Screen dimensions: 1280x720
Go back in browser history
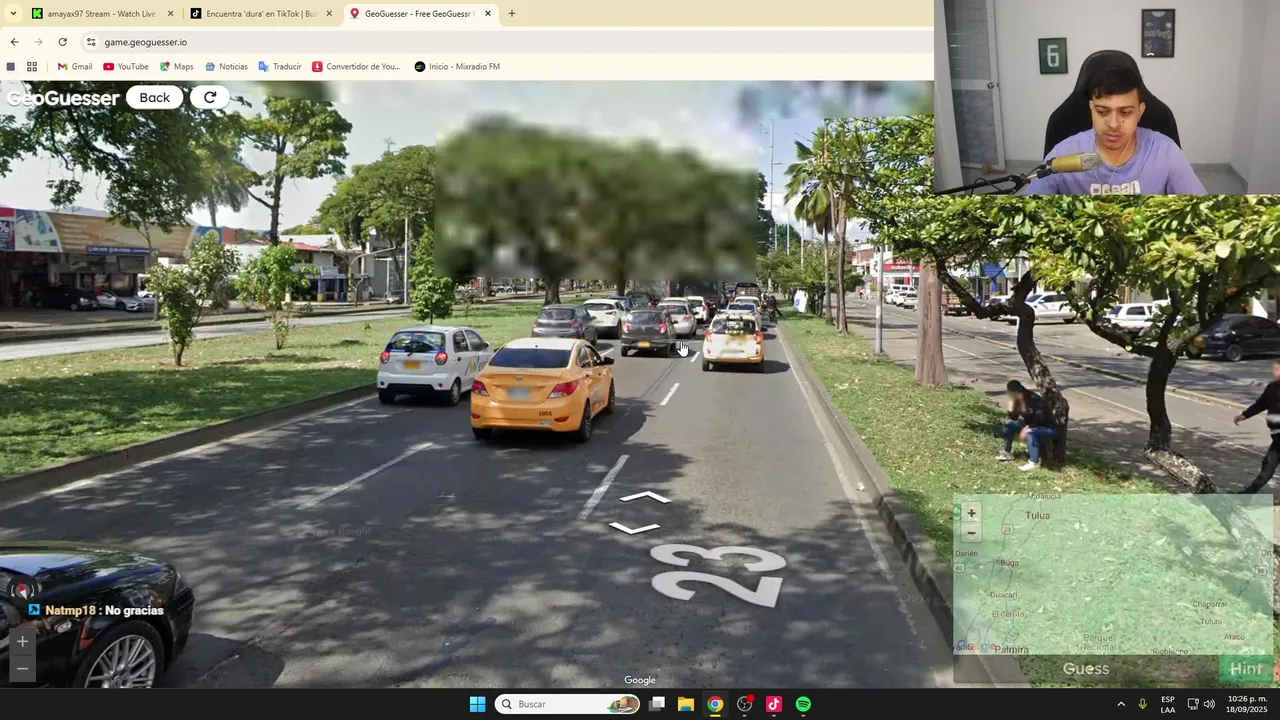pos(14,42)
